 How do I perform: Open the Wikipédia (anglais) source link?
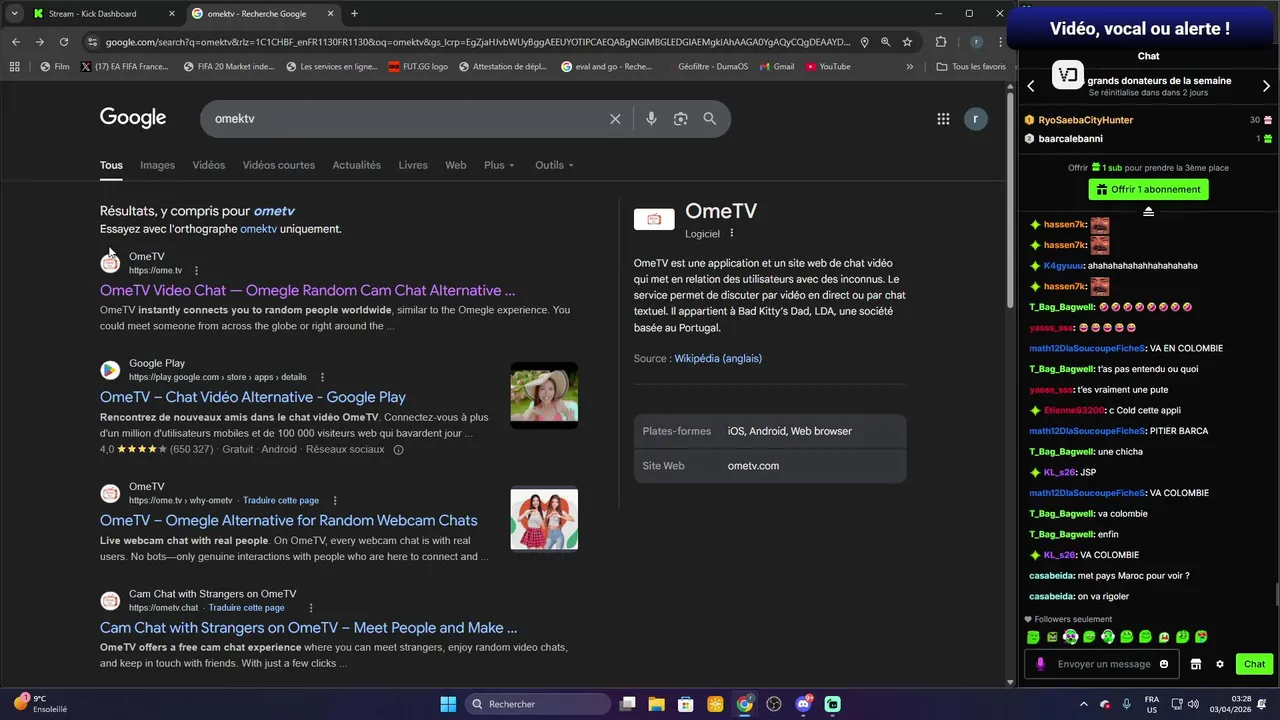coord(718,359)
